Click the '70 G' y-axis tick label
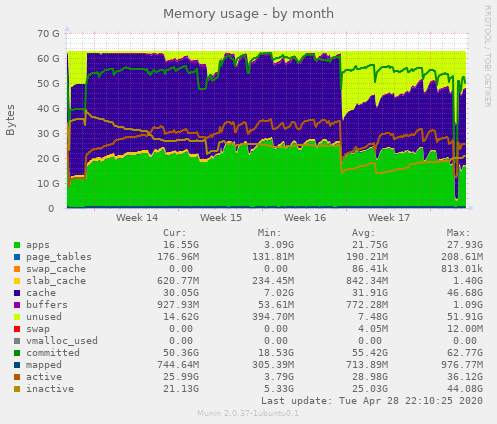Screen dimensions: 497x424 point(48,34)
